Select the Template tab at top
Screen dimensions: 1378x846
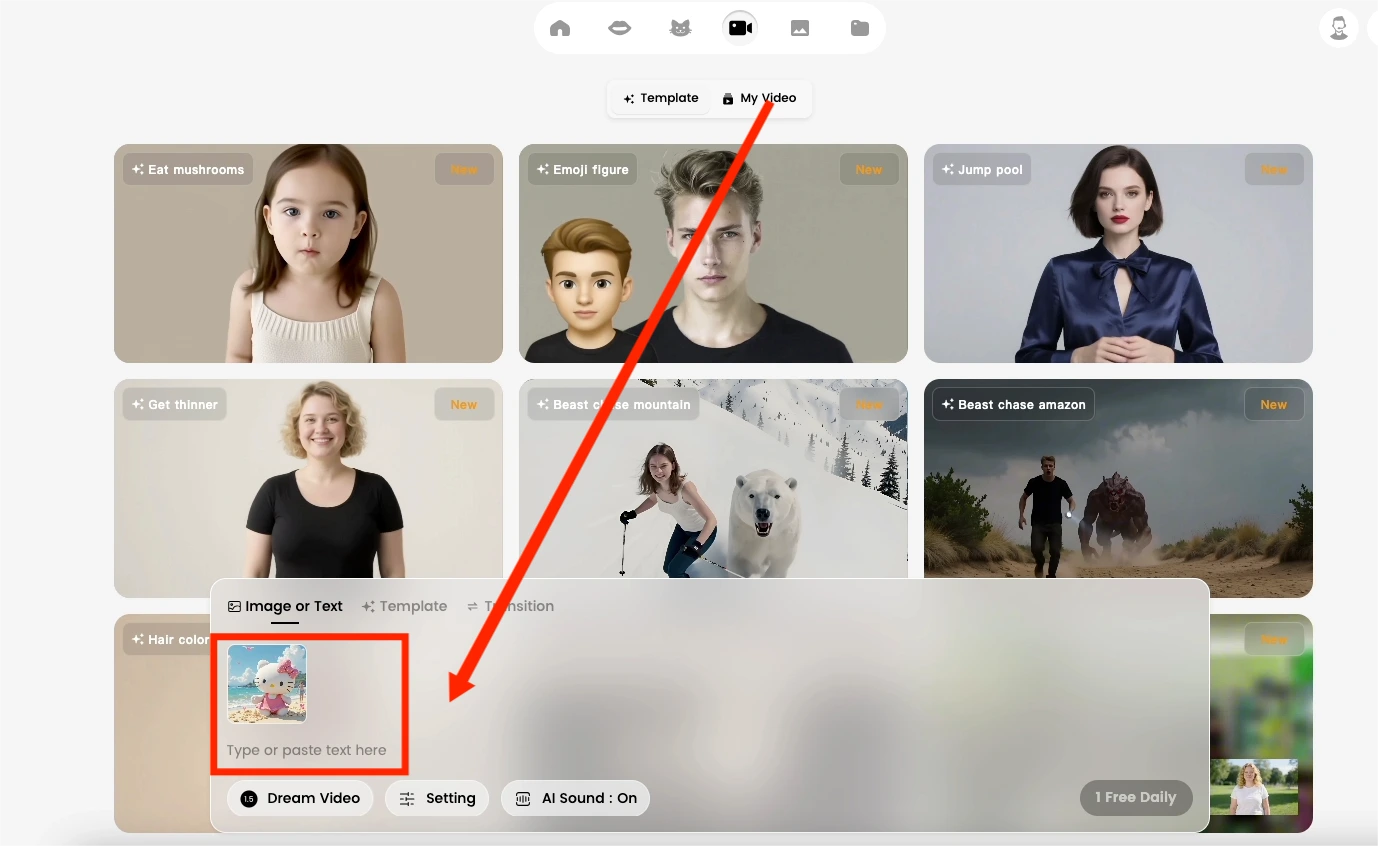(x=660, y=98)
